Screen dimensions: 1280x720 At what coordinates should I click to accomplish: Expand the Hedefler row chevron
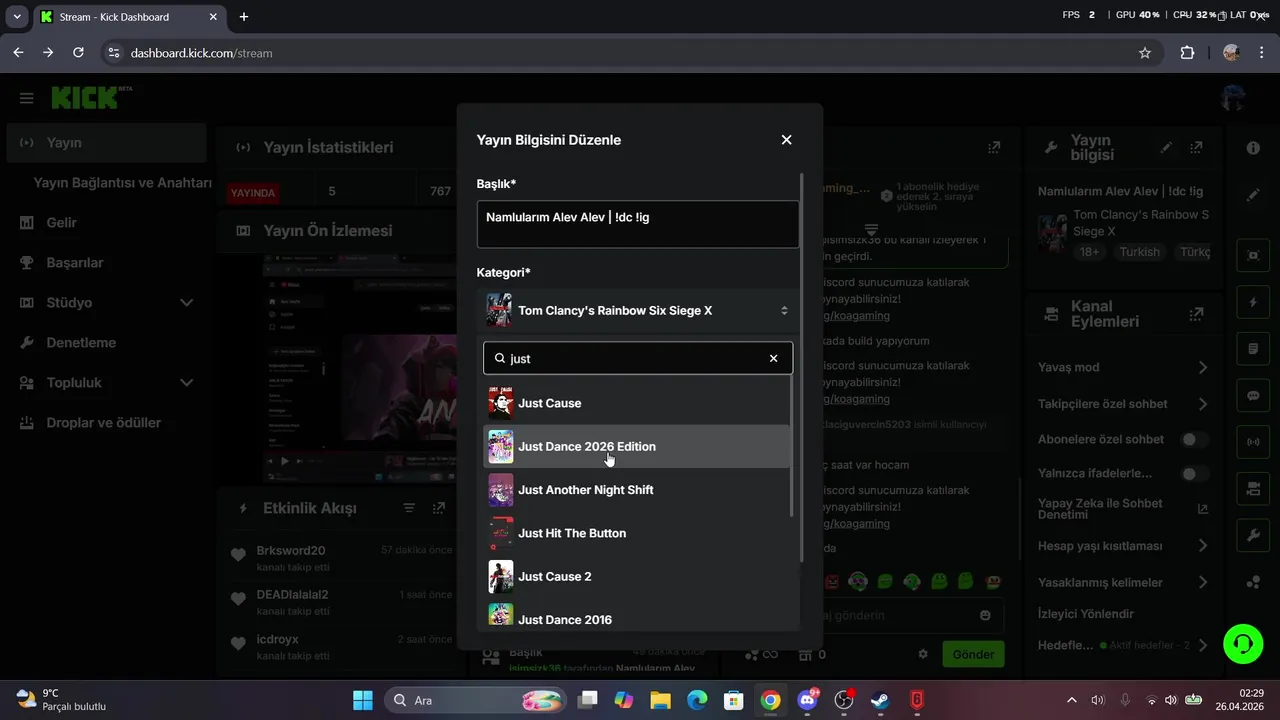click(x=1203, y=646)
